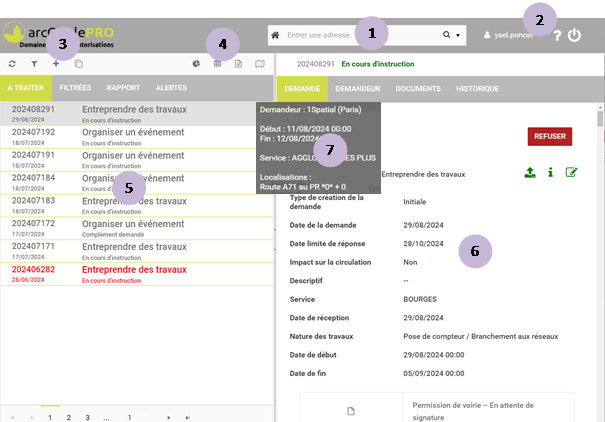Screen dimensions: 605x422
Task: Click the refresh list icon
Action: pos(11,63)
